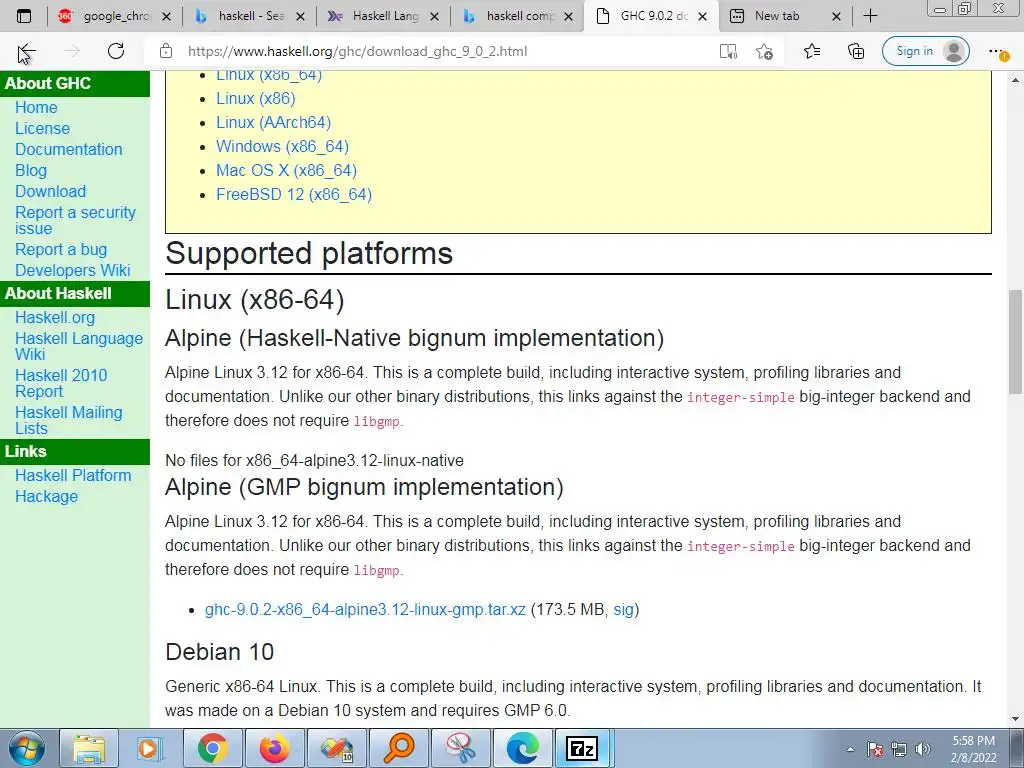Open the tab actions menu icon
Image resolution: width=1024 pixels, height=768 pixels.
click(24, 16)
